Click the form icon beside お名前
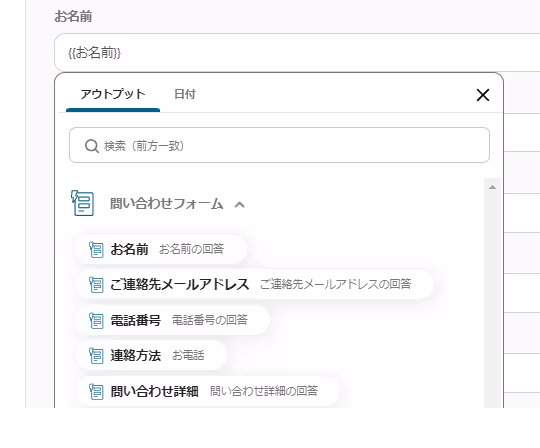This screenshot has width=540, height=448. (x=96, y=249)
